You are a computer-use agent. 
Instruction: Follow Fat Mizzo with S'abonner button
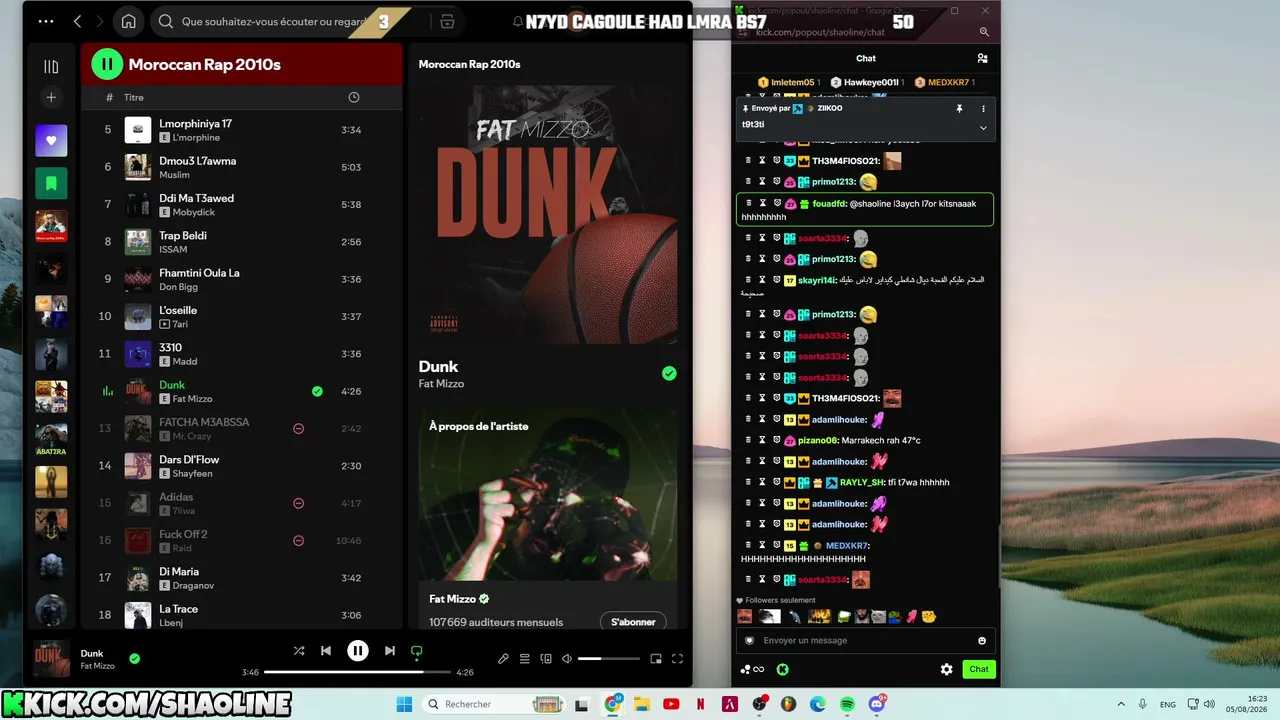click(x=633, y=622)
